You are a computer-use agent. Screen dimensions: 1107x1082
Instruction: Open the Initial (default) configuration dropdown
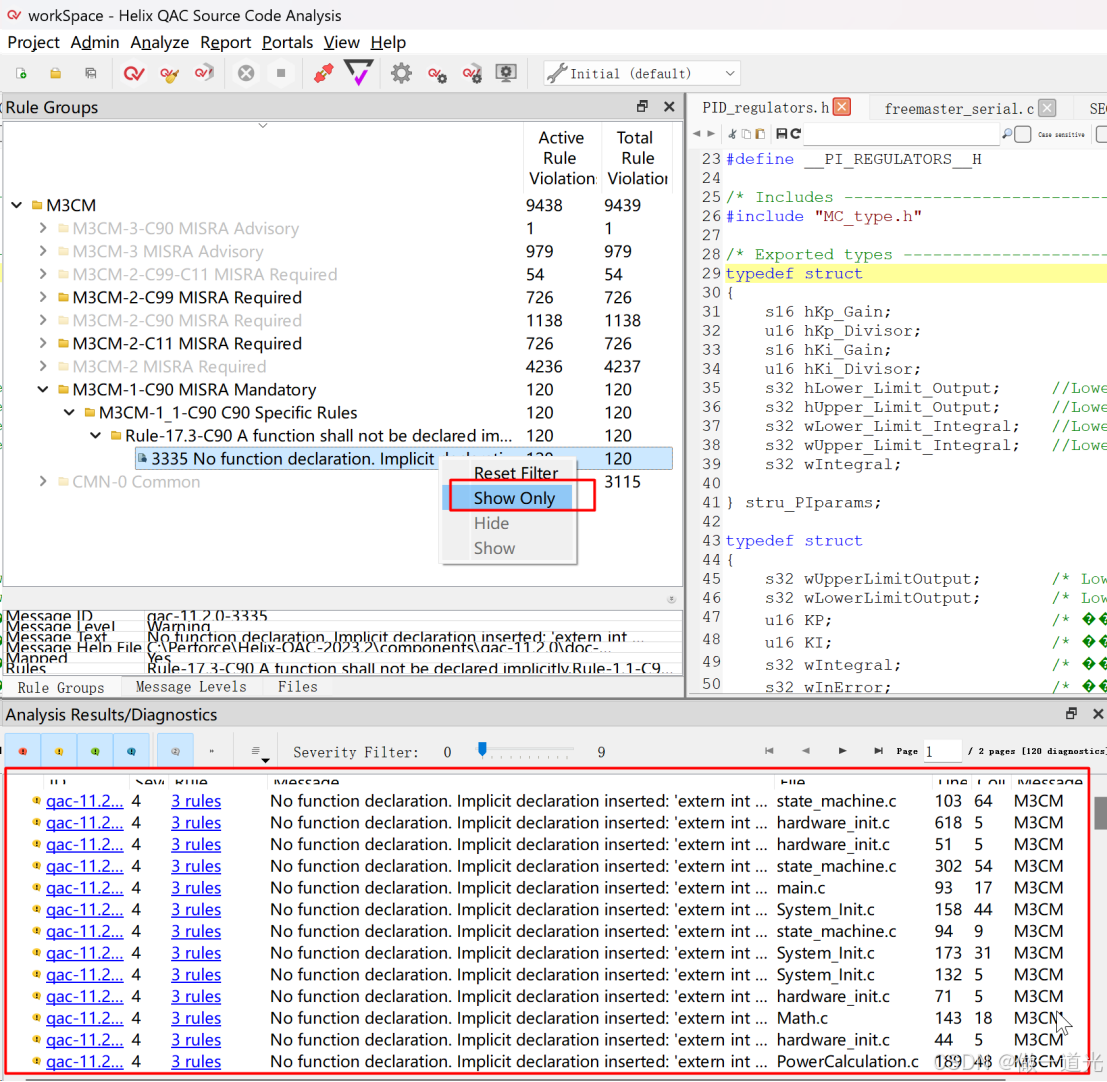pyautogui.click(x=641, y=73)
